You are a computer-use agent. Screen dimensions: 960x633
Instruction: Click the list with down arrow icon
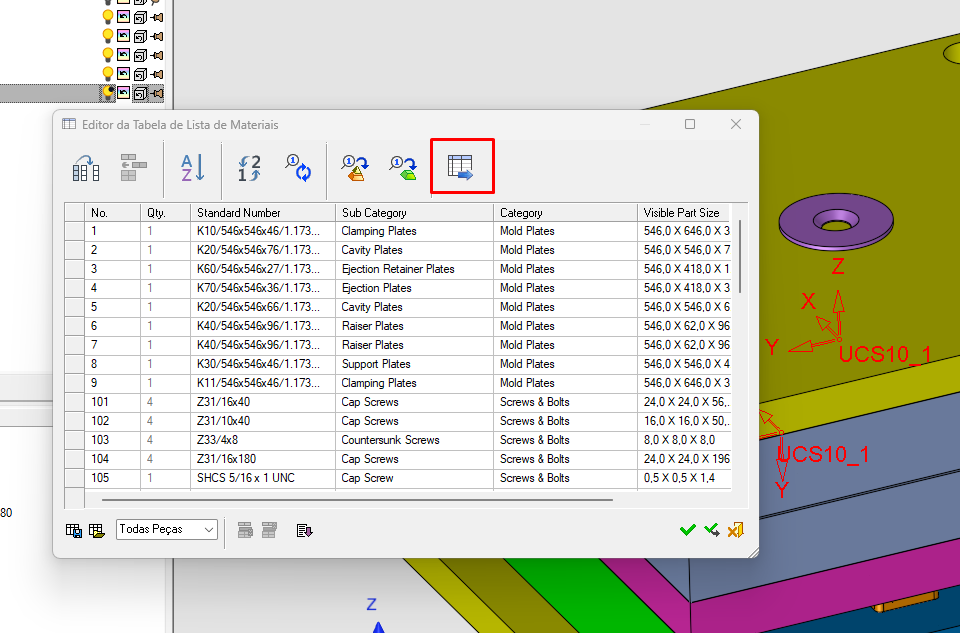click(x=305, y=530)
